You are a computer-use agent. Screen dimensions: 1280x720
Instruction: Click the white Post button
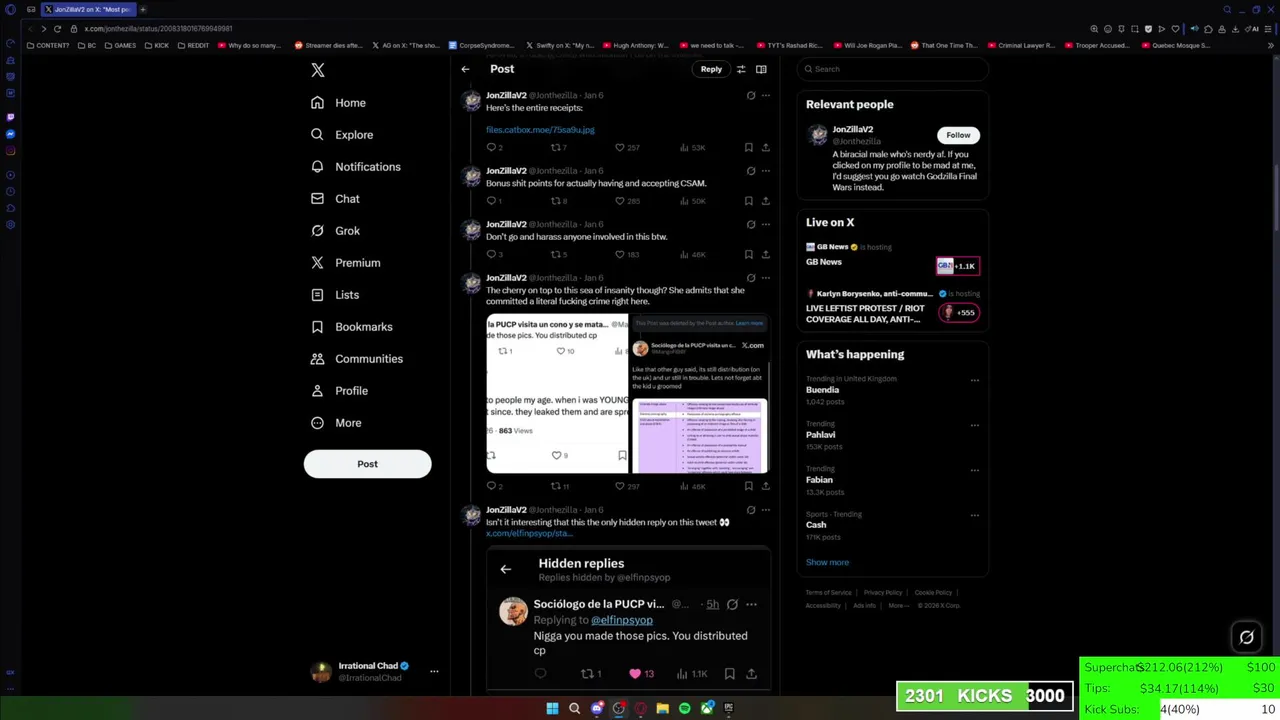(x=367, y=464)
